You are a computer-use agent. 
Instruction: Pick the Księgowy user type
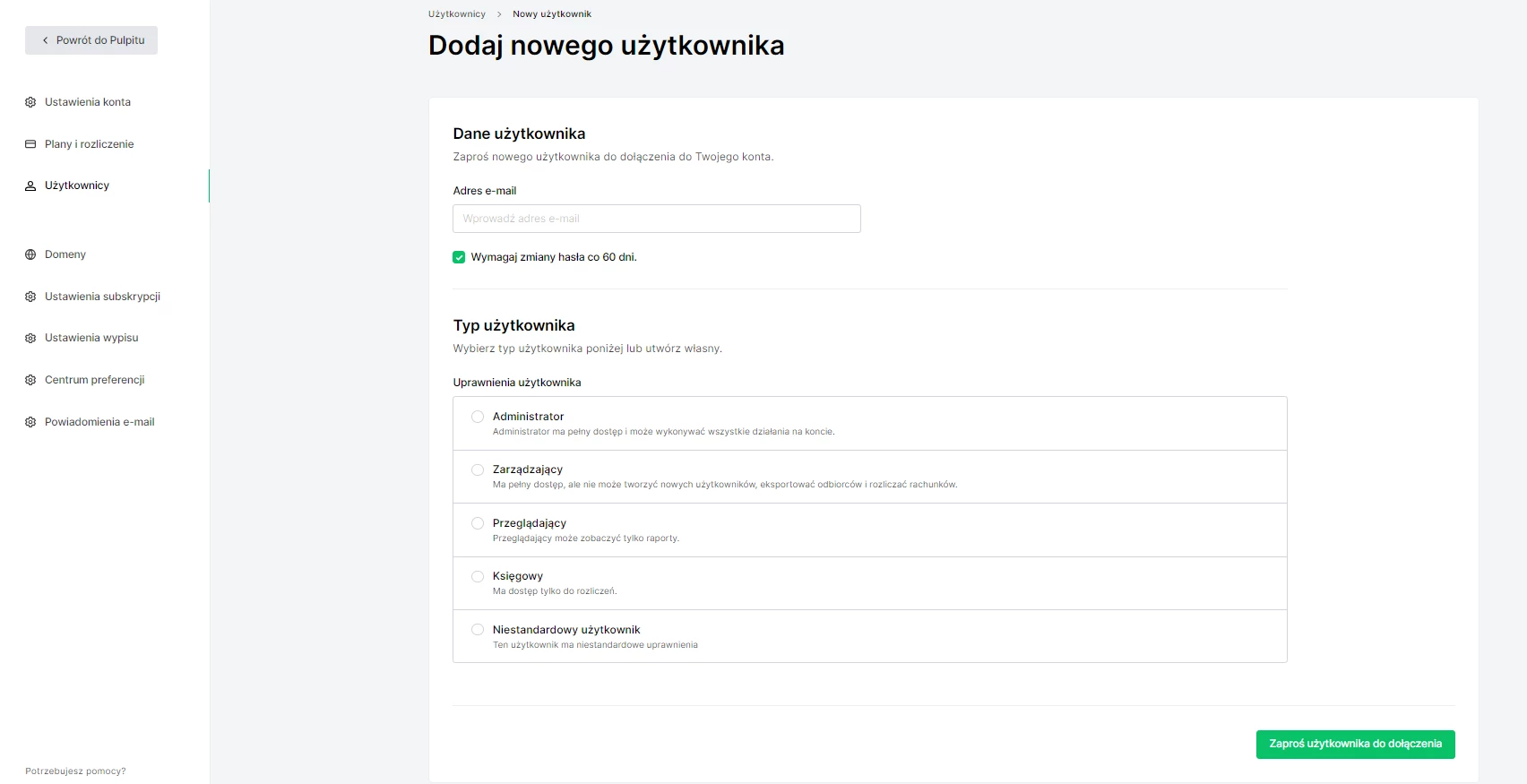478,576
